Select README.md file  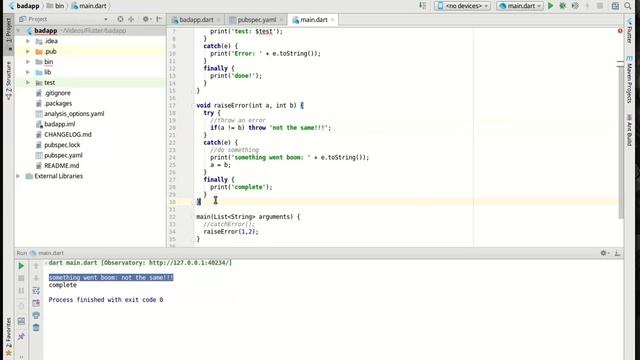point(61,165)
